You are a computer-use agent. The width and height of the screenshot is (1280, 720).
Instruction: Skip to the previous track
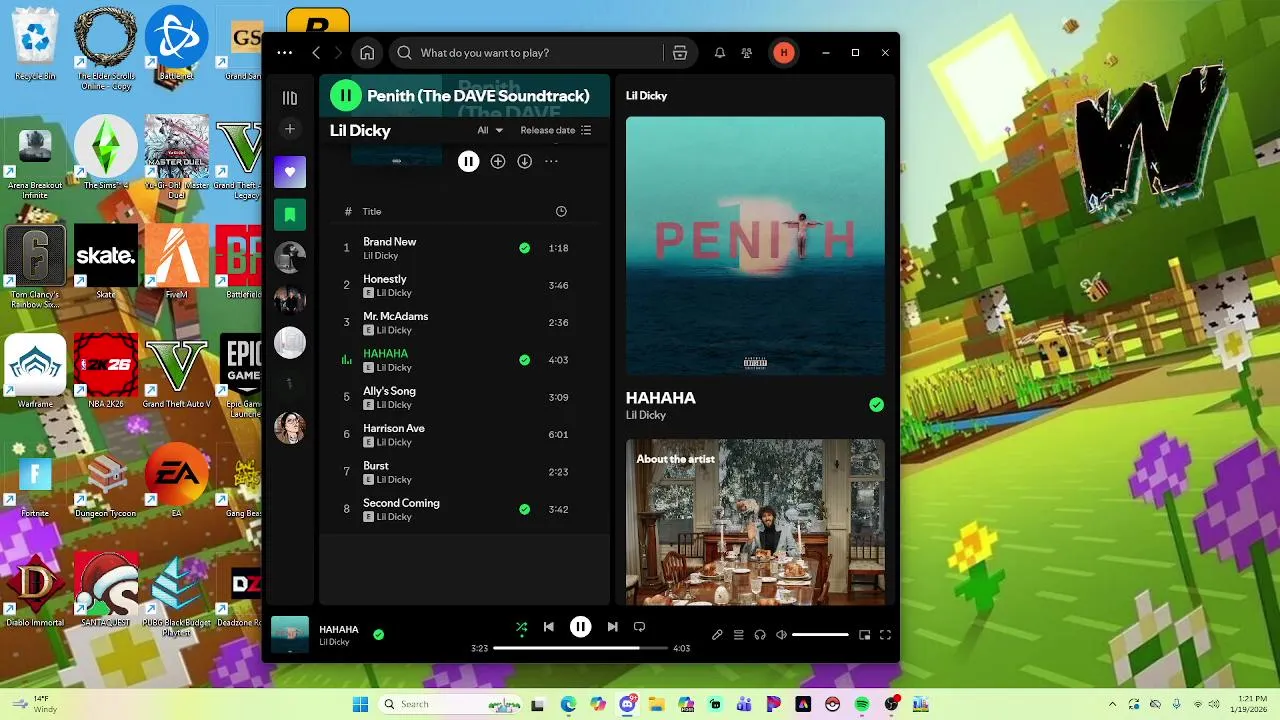click(548, 627)
